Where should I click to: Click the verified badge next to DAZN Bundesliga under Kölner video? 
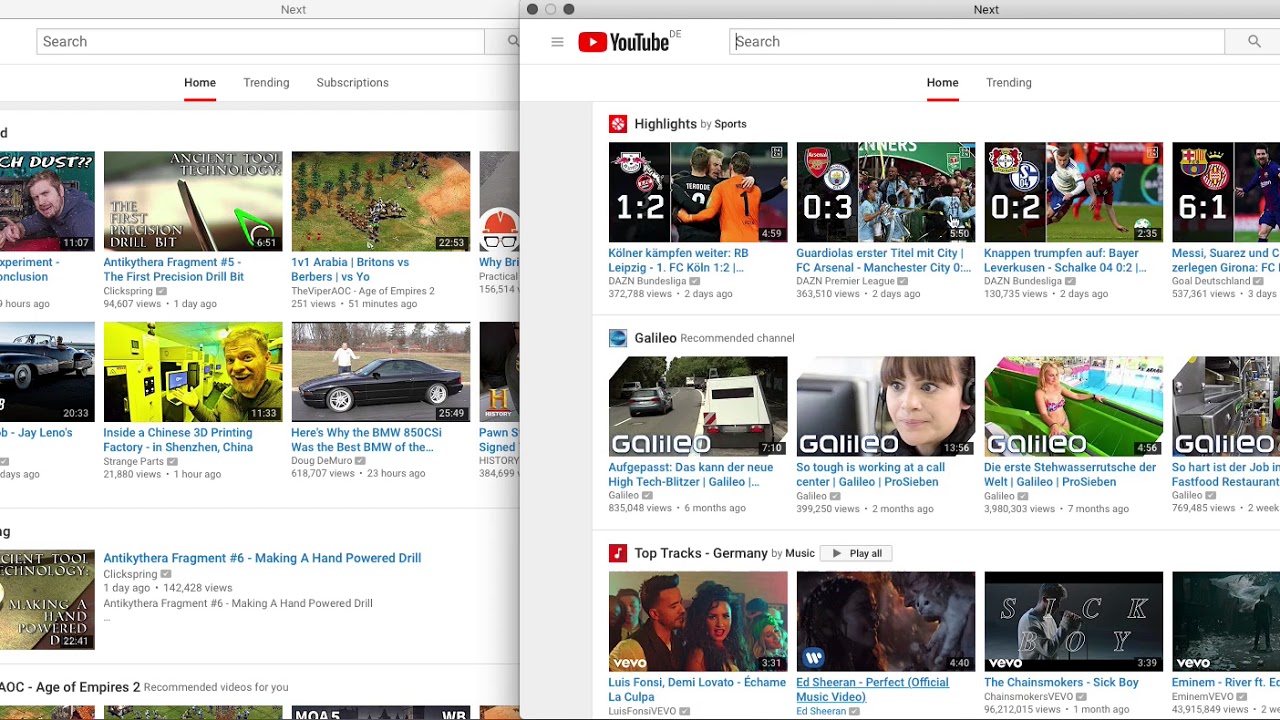(695, 282)
